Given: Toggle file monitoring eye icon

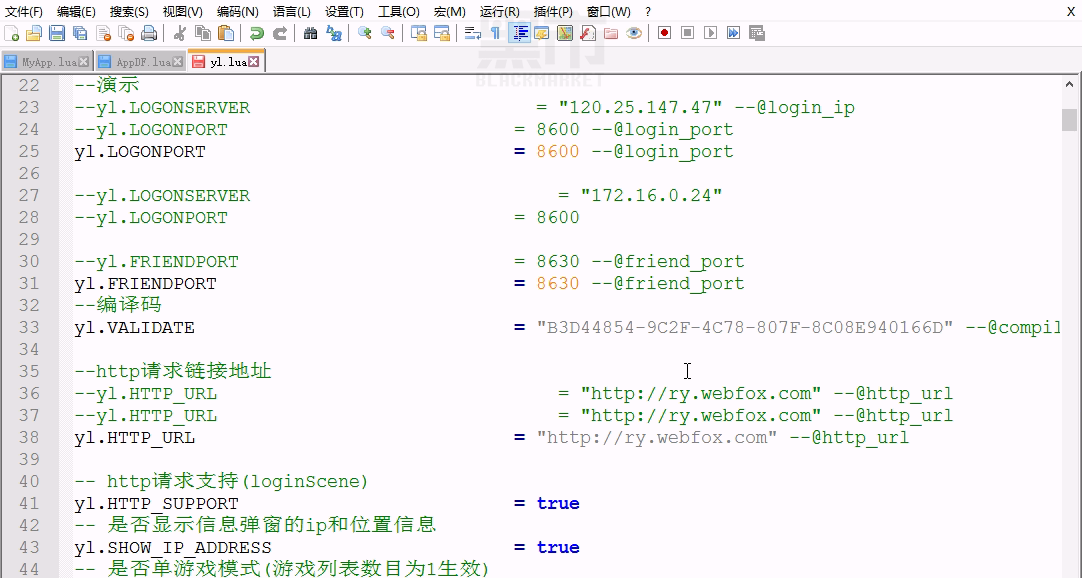Looking at the screenshot, I should pos(633,33).
